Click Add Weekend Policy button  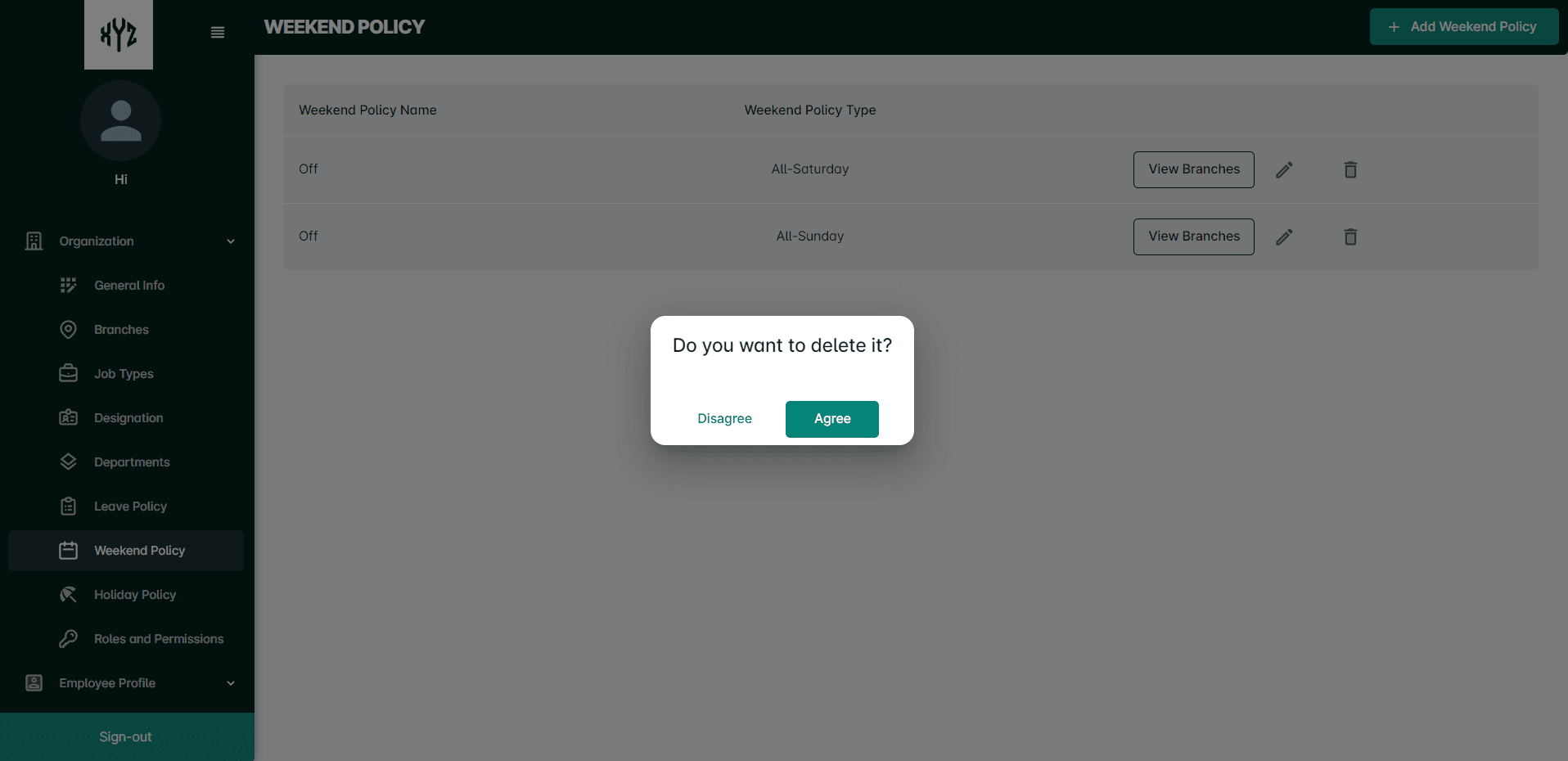click(1463, 27)
